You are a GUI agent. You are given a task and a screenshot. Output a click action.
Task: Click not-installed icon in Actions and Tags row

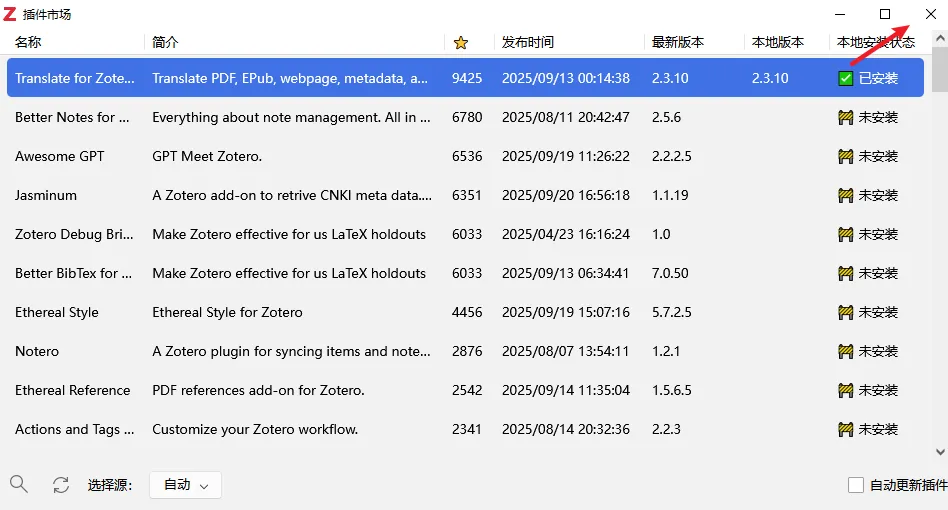[x=845, y=429]
